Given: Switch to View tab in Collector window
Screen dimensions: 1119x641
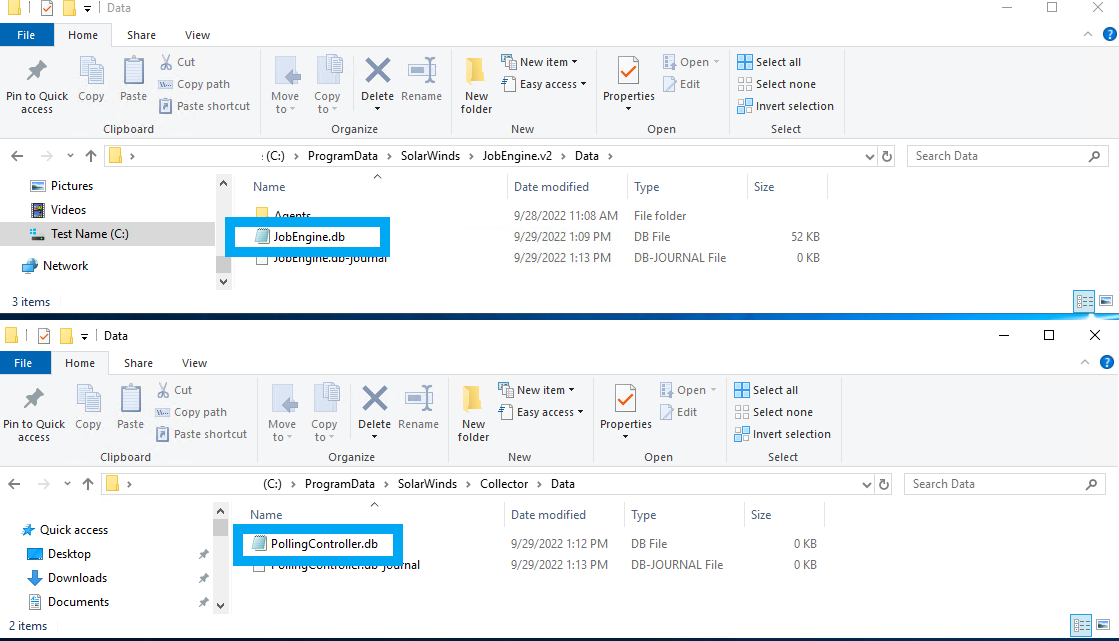Looking at the screenshot, I should point(195,363).
